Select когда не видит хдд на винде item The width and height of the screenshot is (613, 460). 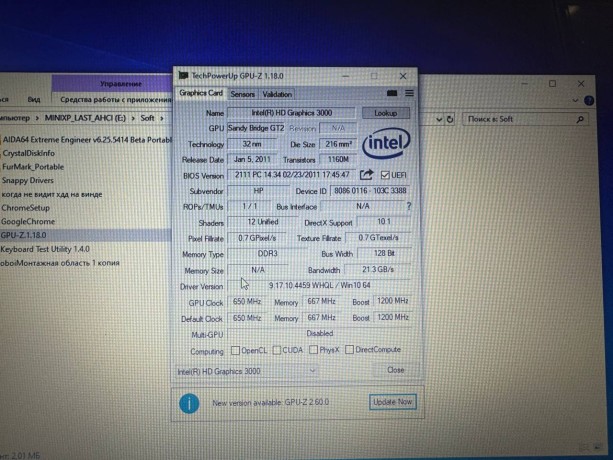52,194
